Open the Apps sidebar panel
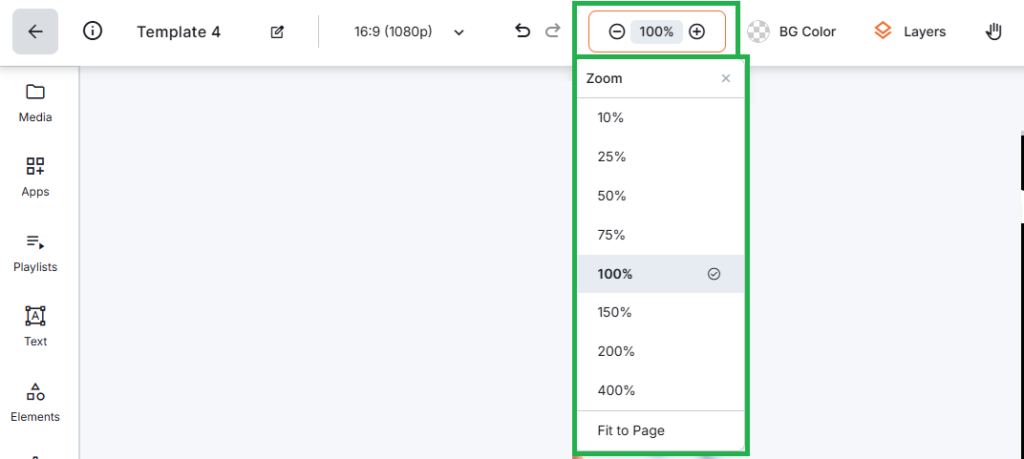Viewport: 1024px width, 459px height. [x=35, y=177]
